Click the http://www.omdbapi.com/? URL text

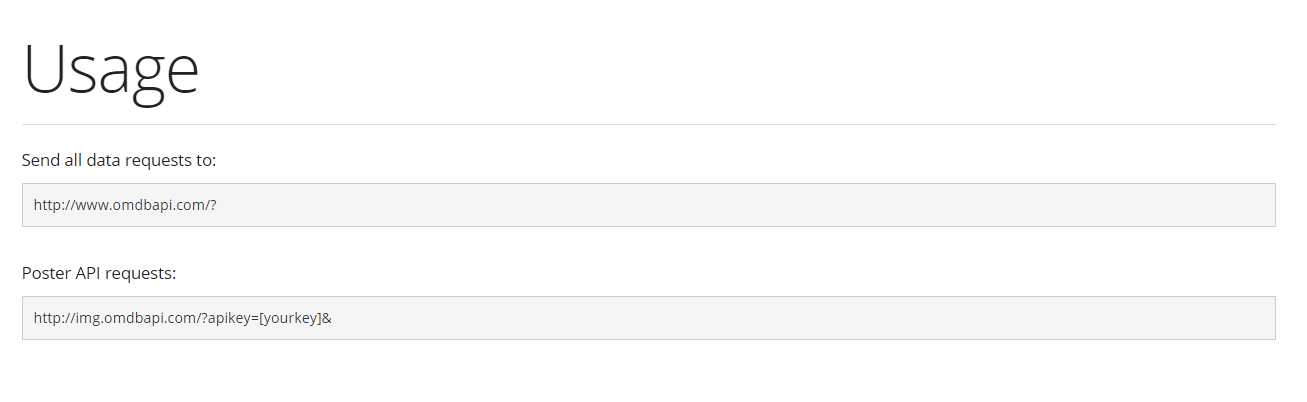pyautogui.click(x=125, y=205)
